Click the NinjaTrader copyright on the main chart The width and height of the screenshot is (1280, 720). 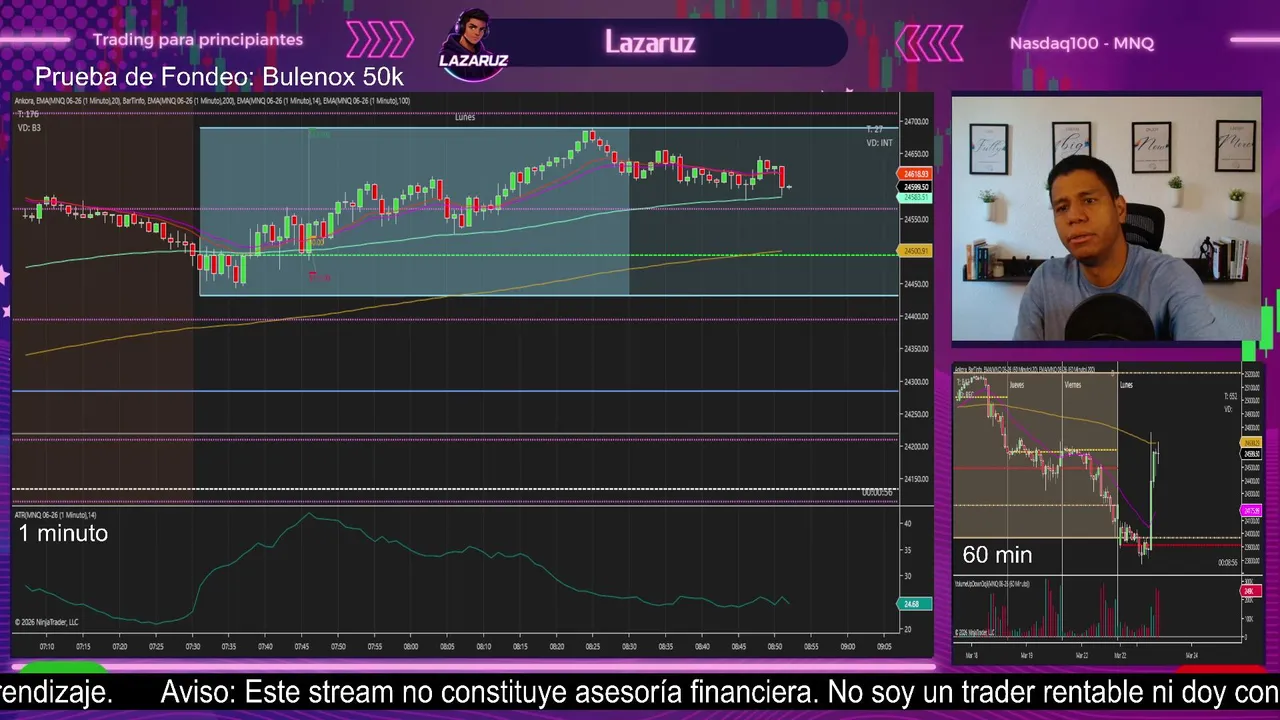[x=46, y=622]
